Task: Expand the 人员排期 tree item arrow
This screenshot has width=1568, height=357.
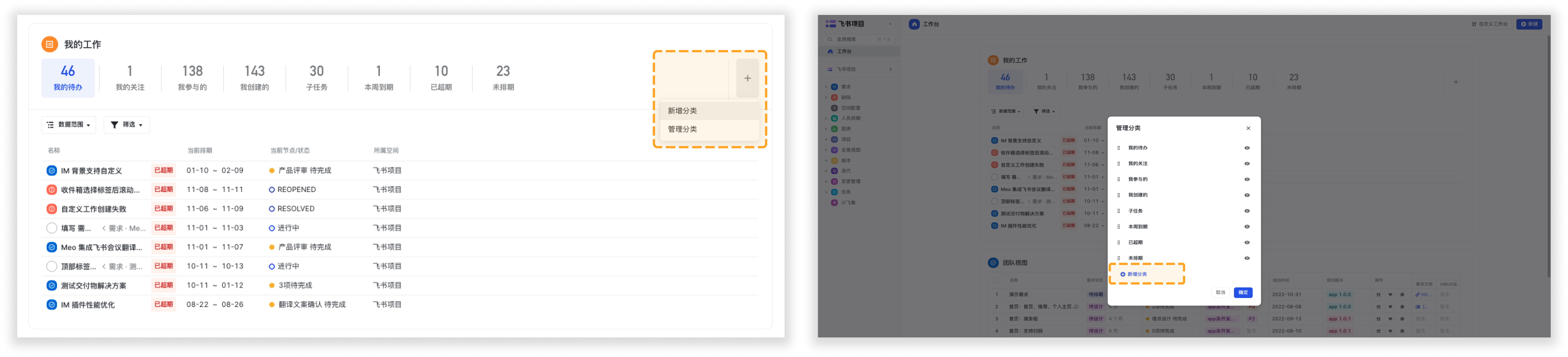Action: (x=826, y=119)
